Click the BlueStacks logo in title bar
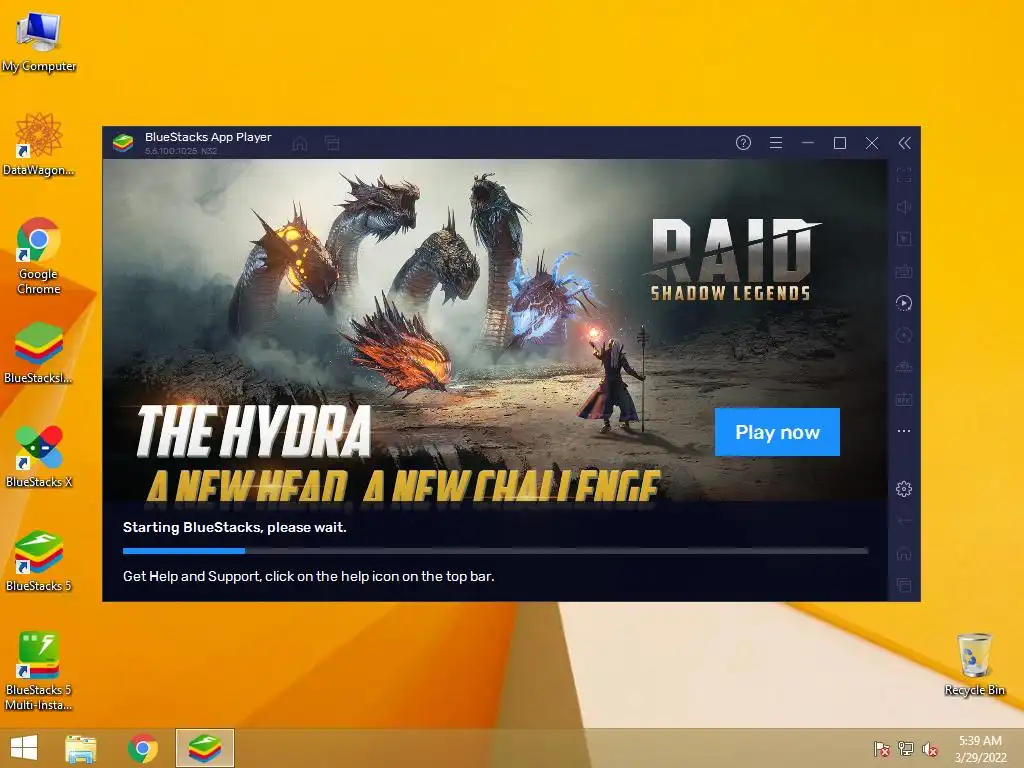Image resolution: width=1024 pixels, height=768 pixels. click(123, 142)
